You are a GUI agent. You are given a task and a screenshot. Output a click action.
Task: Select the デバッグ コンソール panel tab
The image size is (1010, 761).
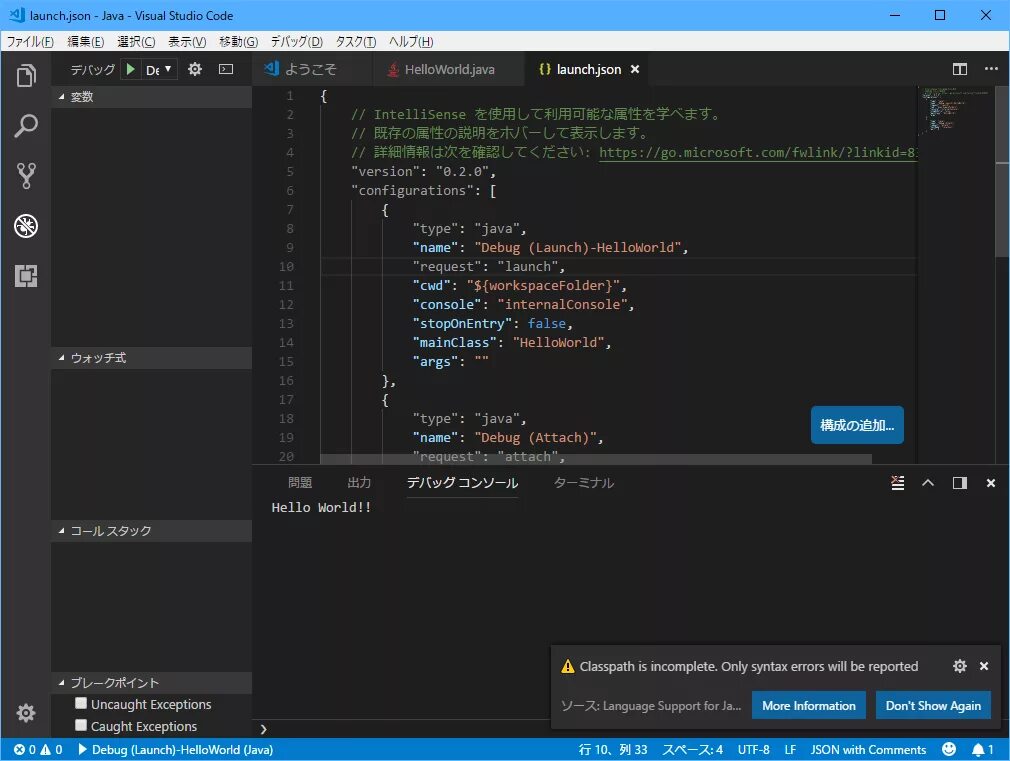pos(462,483)
